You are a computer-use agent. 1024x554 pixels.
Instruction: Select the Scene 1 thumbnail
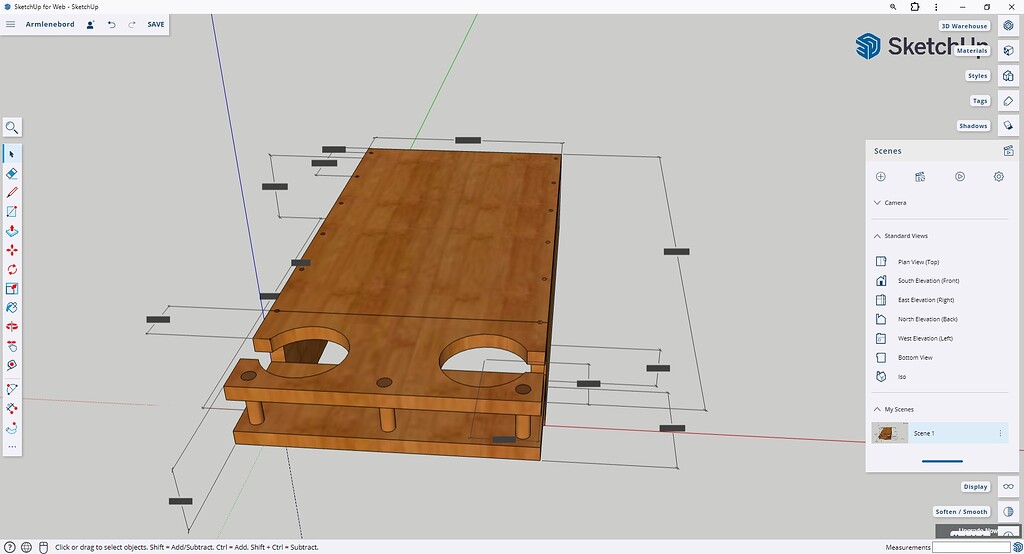coord(889,433)
